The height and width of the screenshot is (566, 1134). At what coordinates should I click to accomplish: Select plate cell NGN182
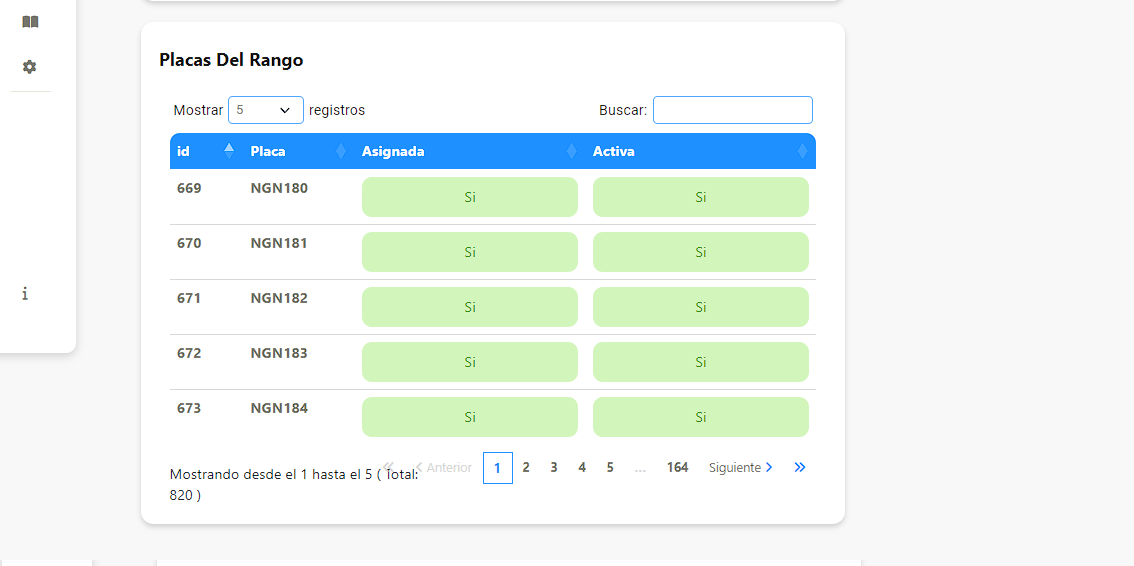pyautogui.click(x=279, y=298)
